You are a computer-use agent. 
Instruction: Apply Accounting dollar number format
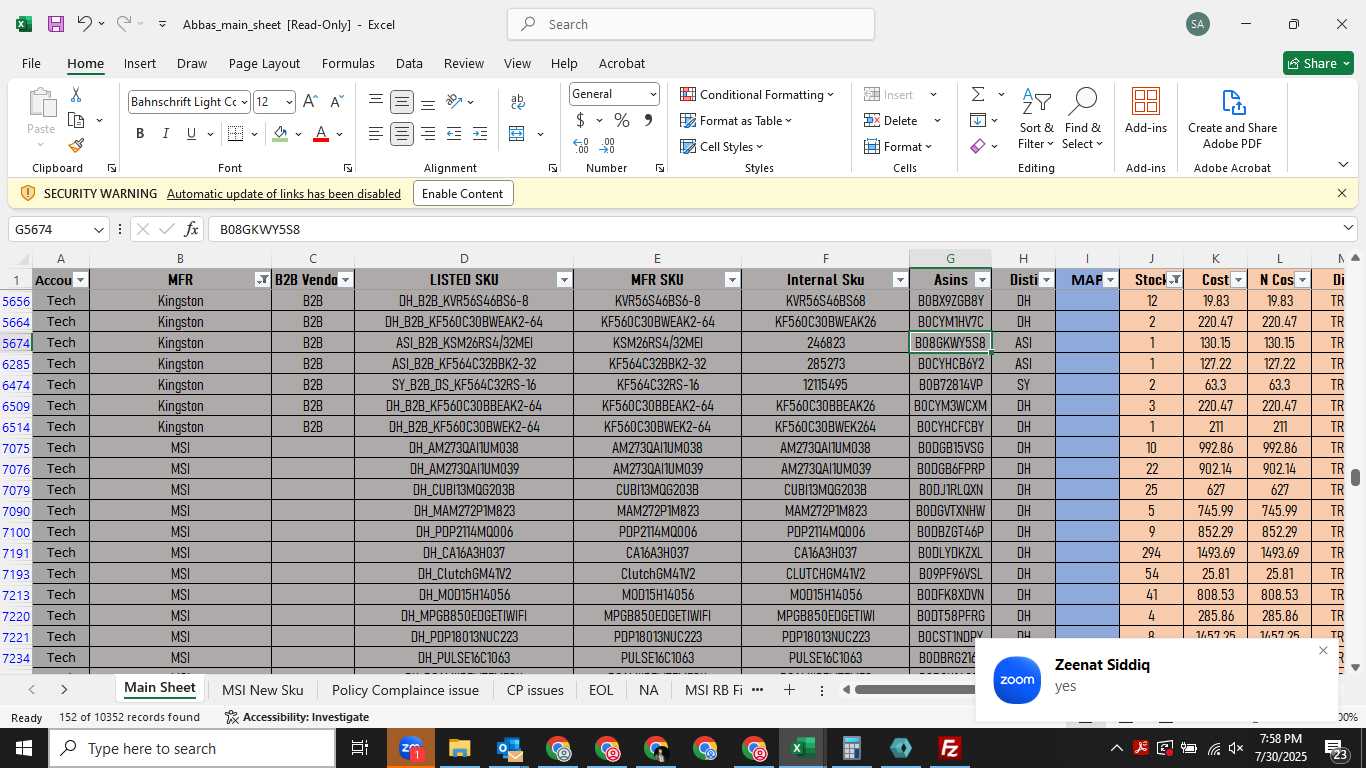coord(580,120)
